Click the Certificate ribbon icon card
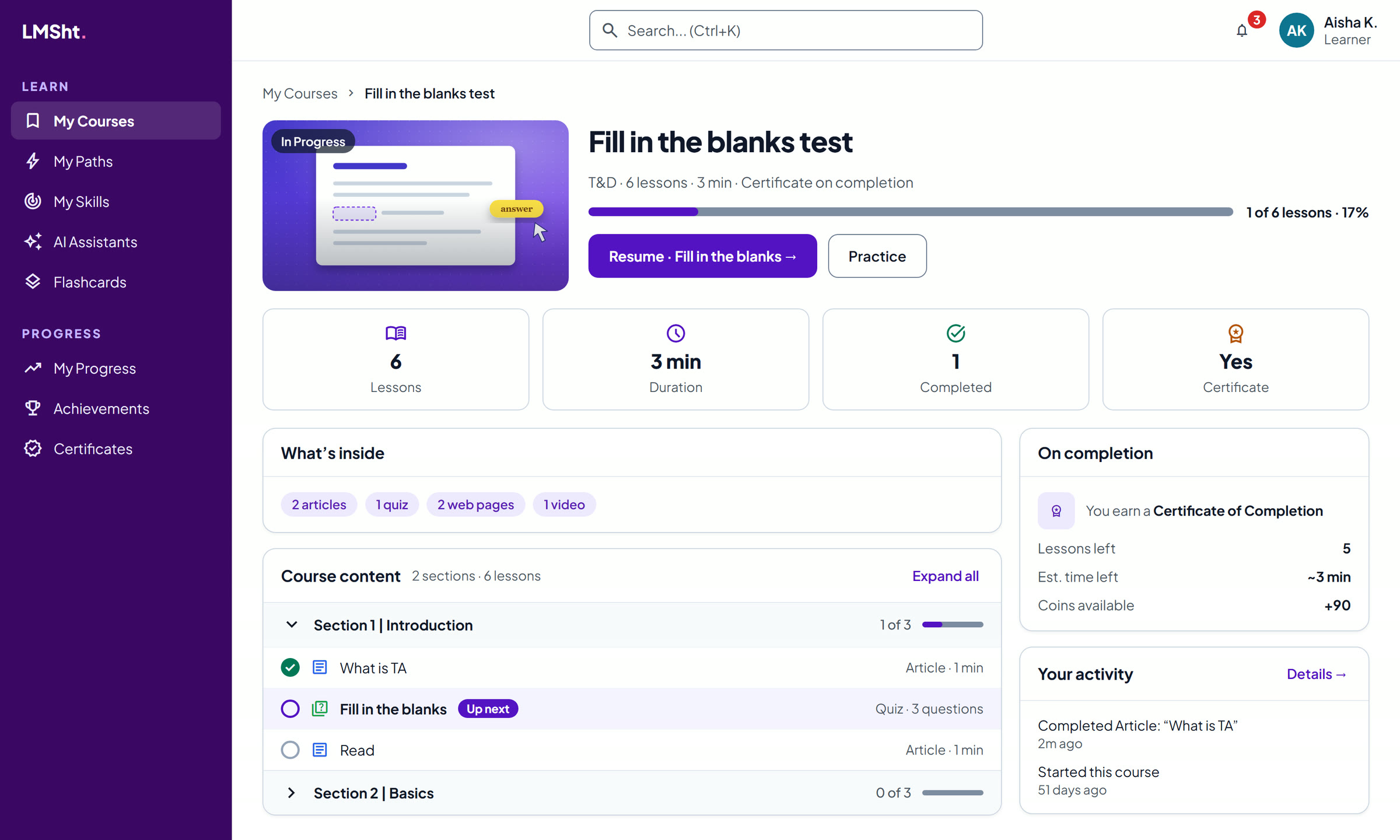 click(1235, 359)
